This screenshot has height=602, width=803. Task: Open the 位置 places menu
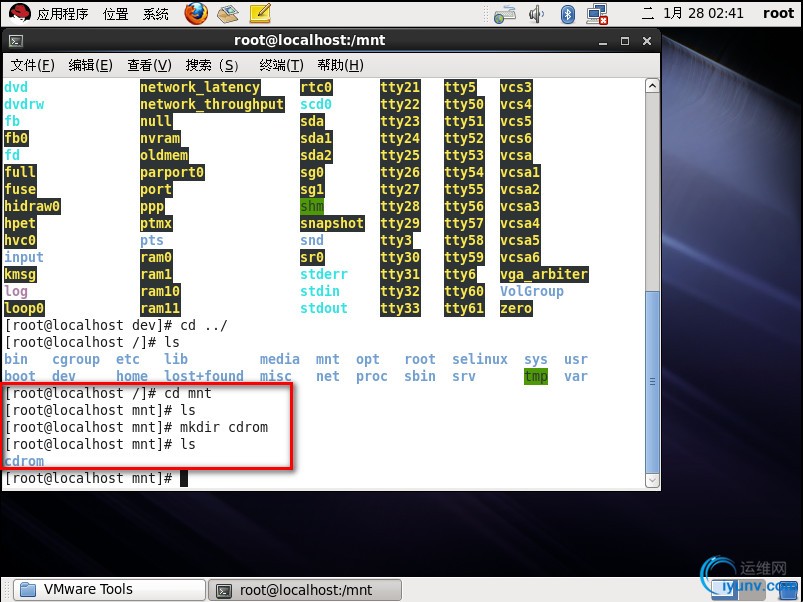click(116, 14)
